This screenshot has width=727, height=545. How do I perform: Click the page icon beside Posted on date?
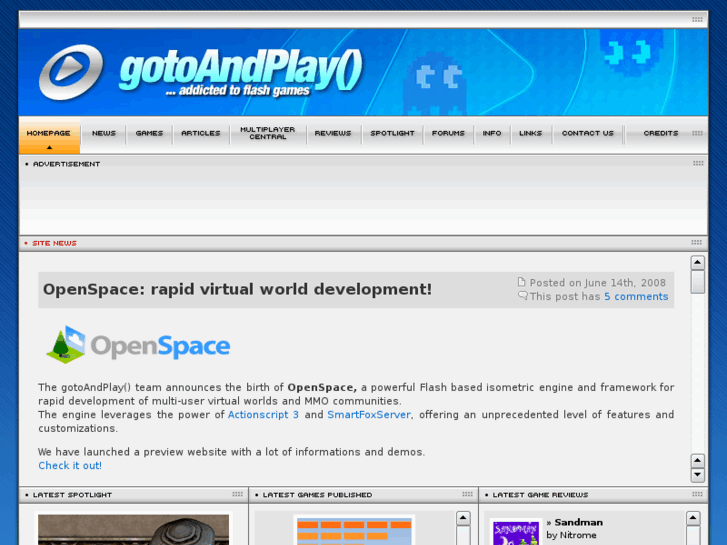point(522,282)
